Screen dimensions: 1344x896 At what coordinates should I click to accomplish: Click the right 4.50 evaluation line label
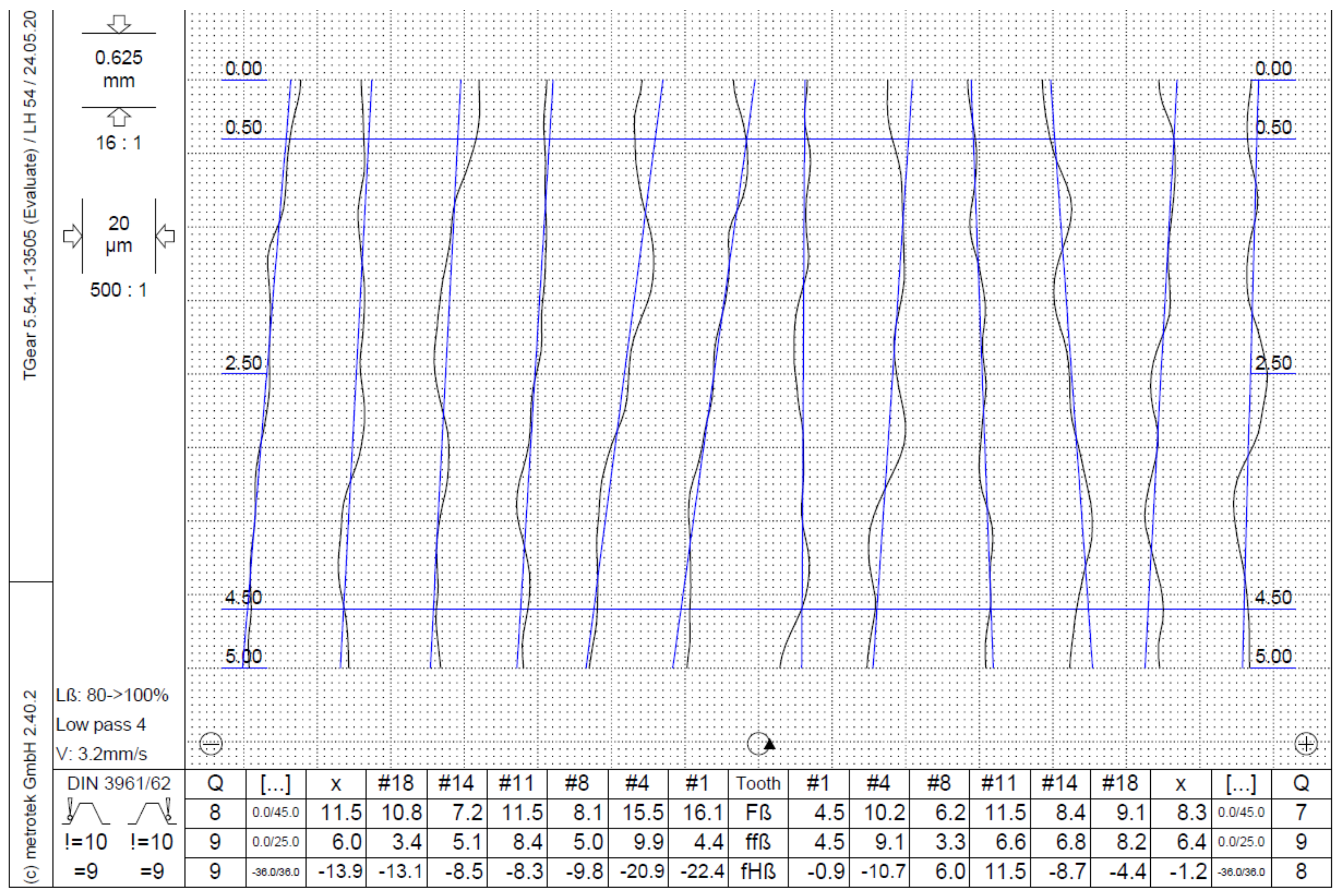coord(1273,597)
